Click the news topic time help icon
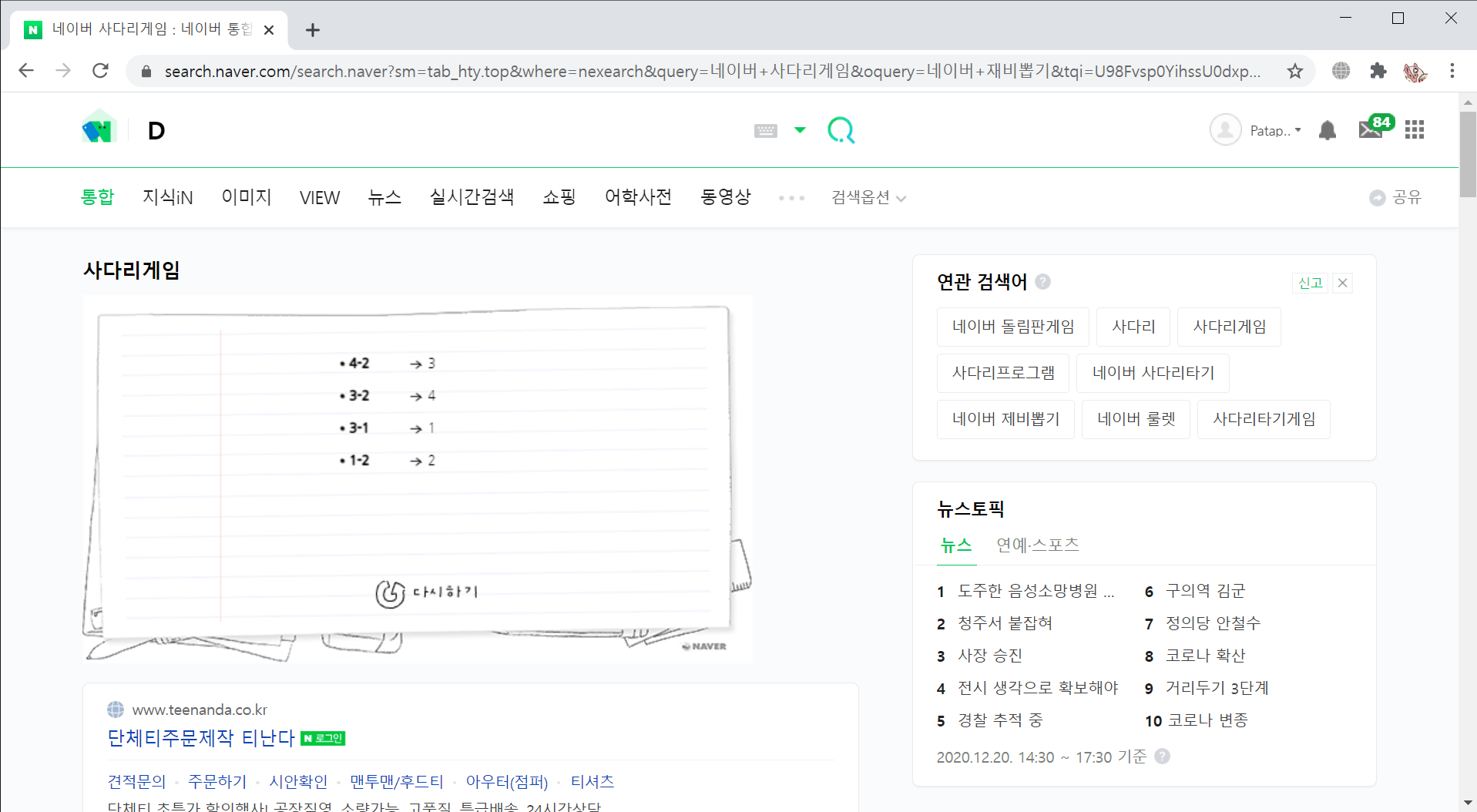This screenshot has height=812, width=1477. 1162,757
